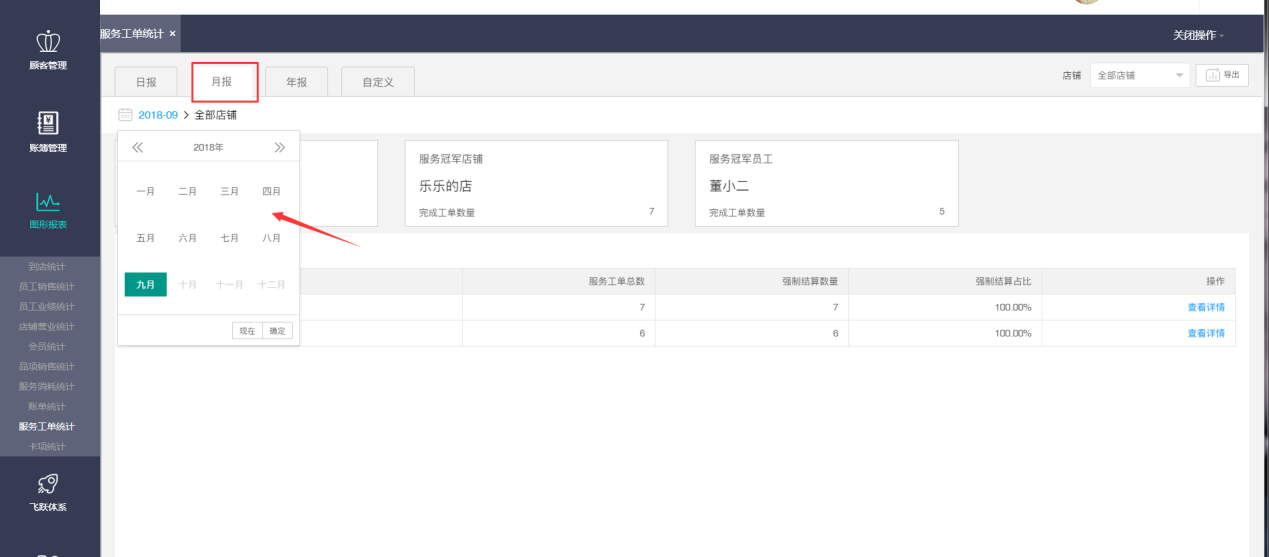Switch to the 年报 tab
The width and height of the screenshot is (1269, 557).
point(297,82)
